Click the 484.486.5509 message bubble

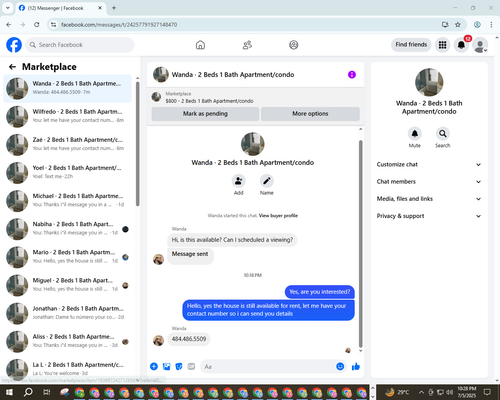coord(189,339)
